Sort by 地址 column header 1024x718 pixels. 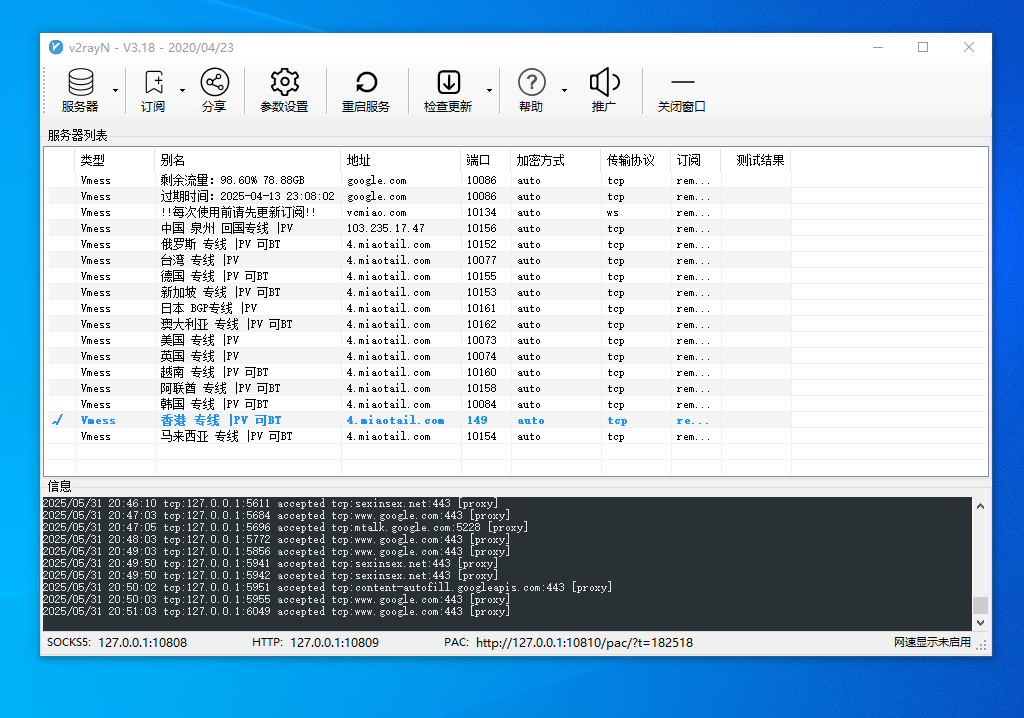[x=401, y=160]
